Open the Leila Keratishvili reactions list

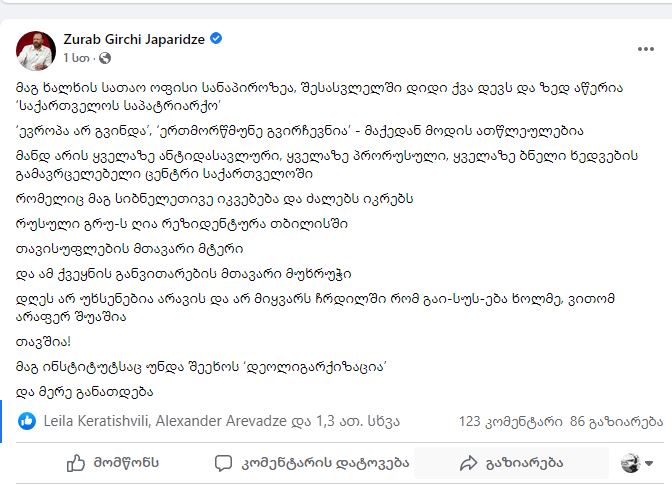[x=96, y=421]
